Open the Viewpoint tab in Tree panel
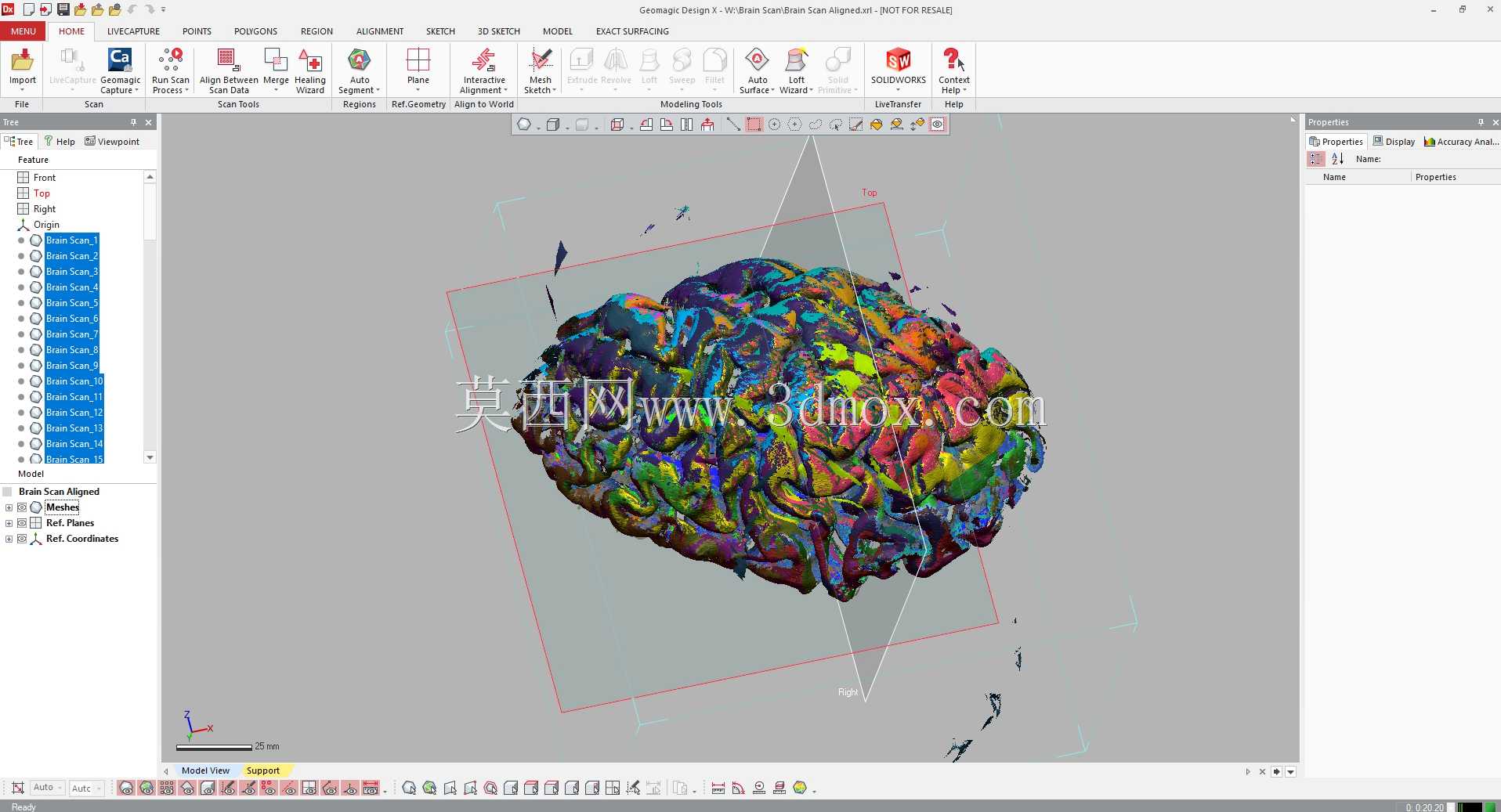The width and height of the screenshot is (1501, 812). point(112,142)
